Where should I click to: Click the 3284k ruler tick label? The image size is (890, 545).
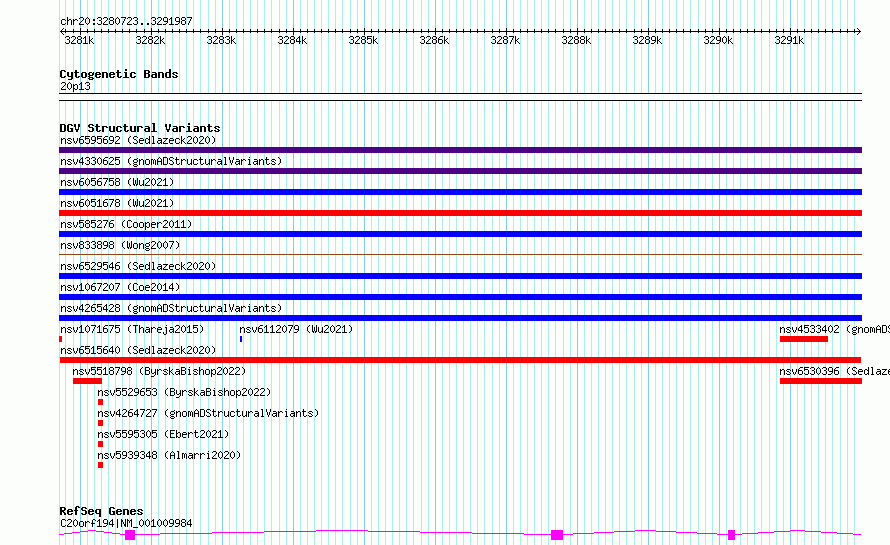292,40
